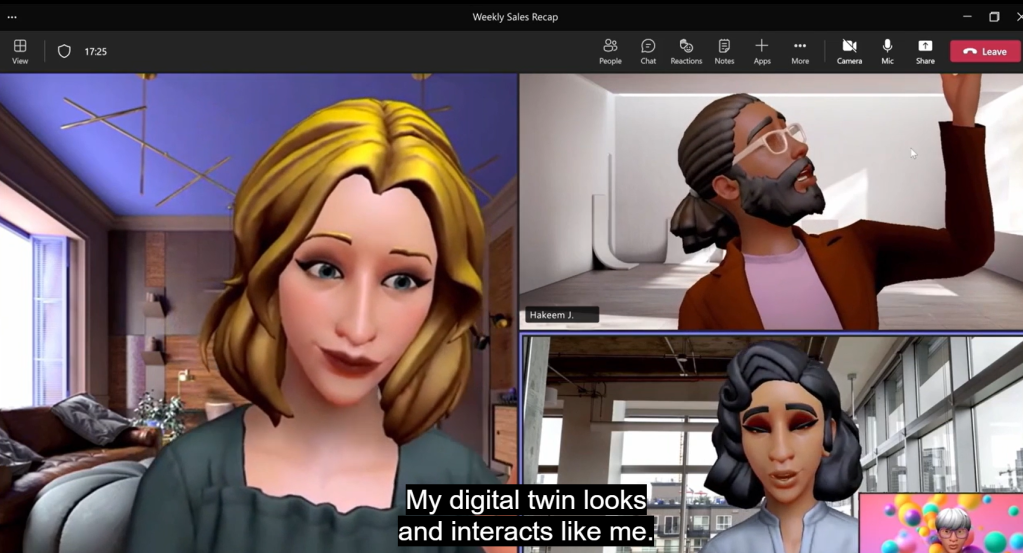Share your screen content
Viewport: 1023px width, 553px height.
click(925, 51)
